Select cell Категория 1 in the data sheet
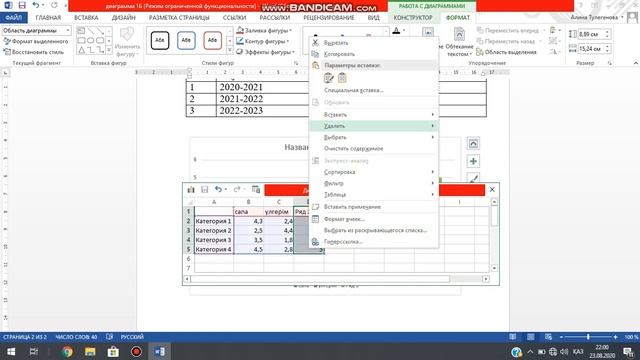The width and height of the screenshot is (640, 360). point(213,221)
